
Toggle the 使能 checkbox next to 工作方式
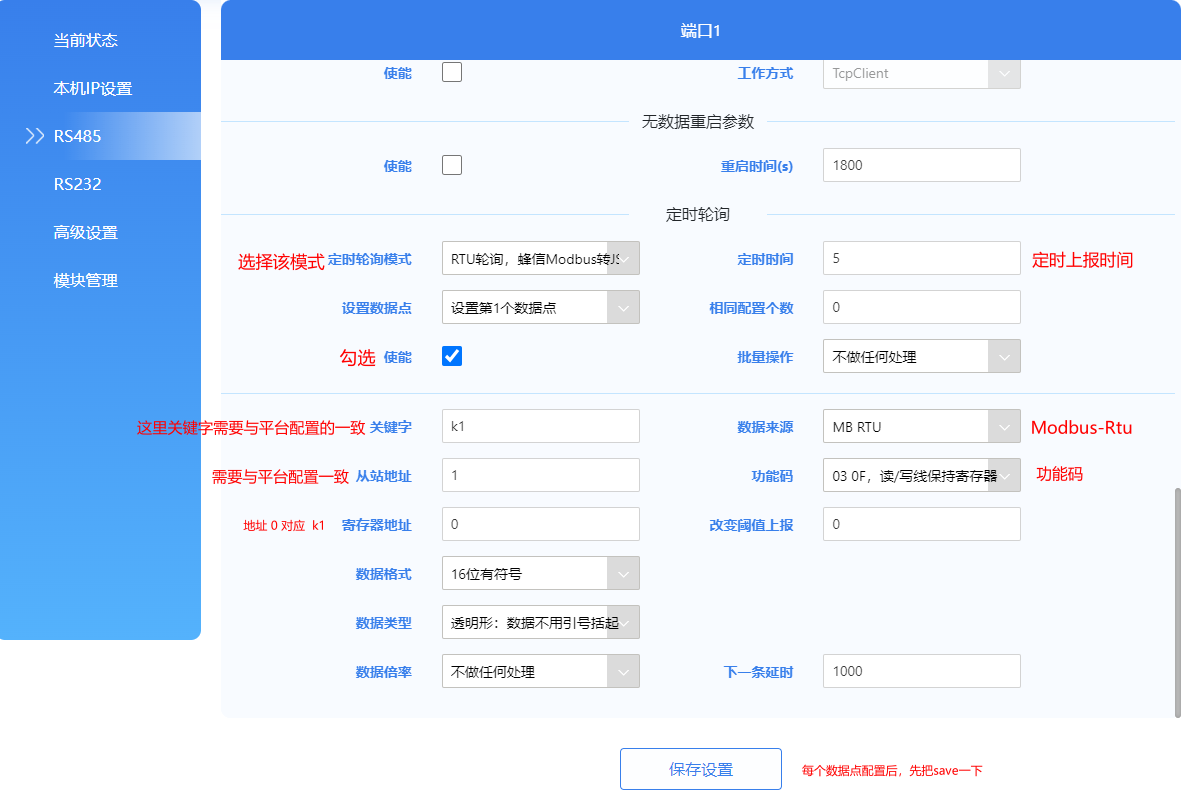tap(452, 72)
